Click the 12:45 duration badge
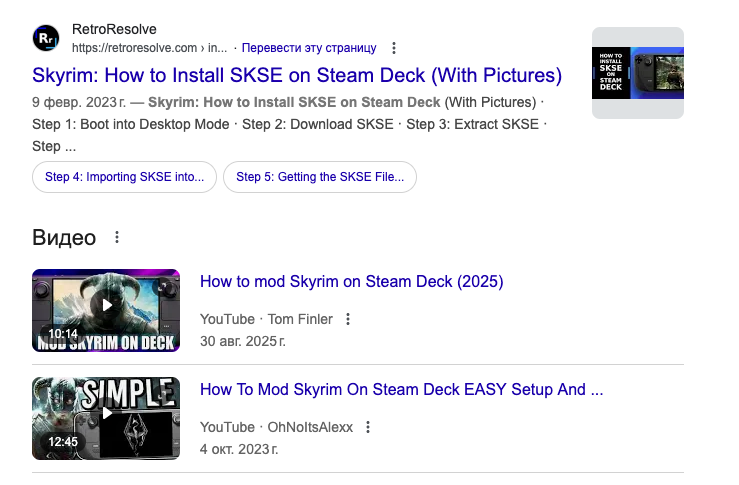Image resolution: width=739 pixels, height=485 pixels. pyautogui.click(x=63, y=442)
